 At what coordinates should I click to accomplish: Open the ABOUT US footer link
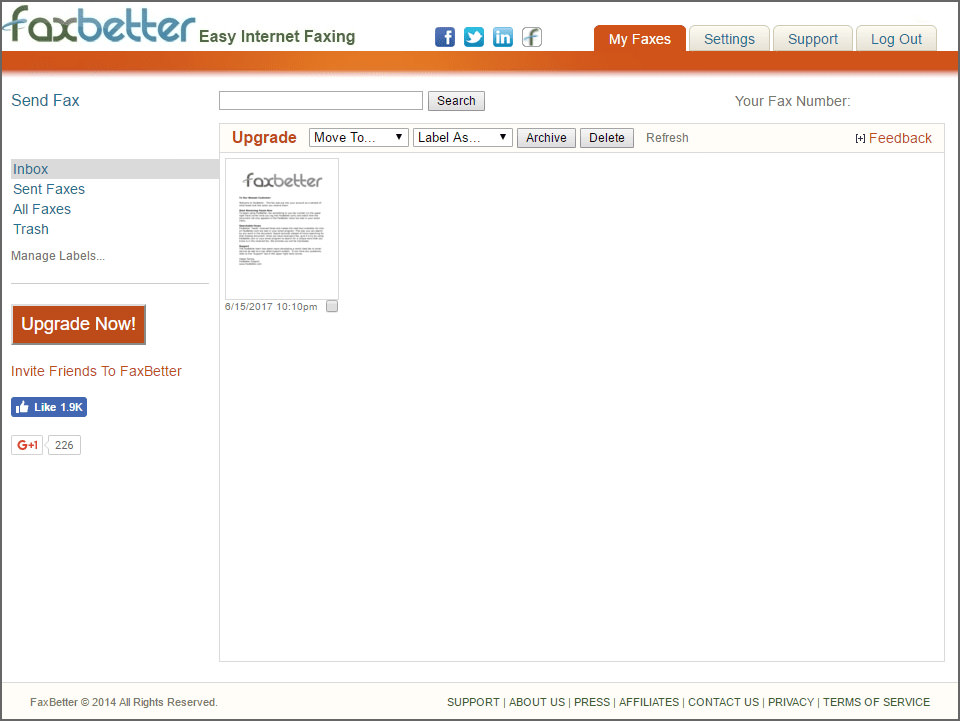(x=537, y=702)
